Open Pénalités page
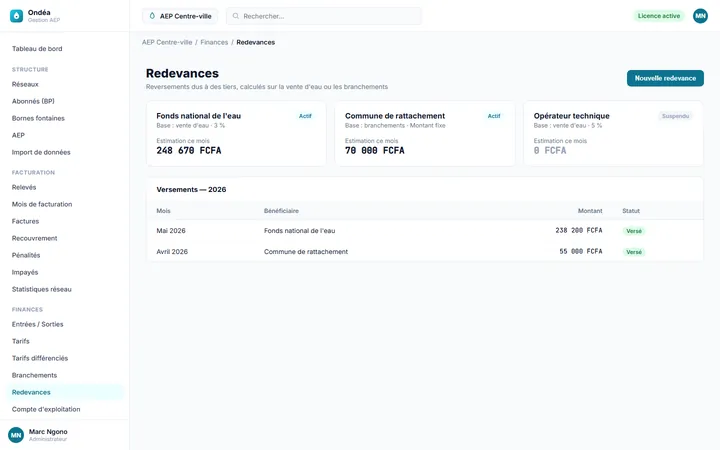720x450 pixels. (x=26, y=255)
